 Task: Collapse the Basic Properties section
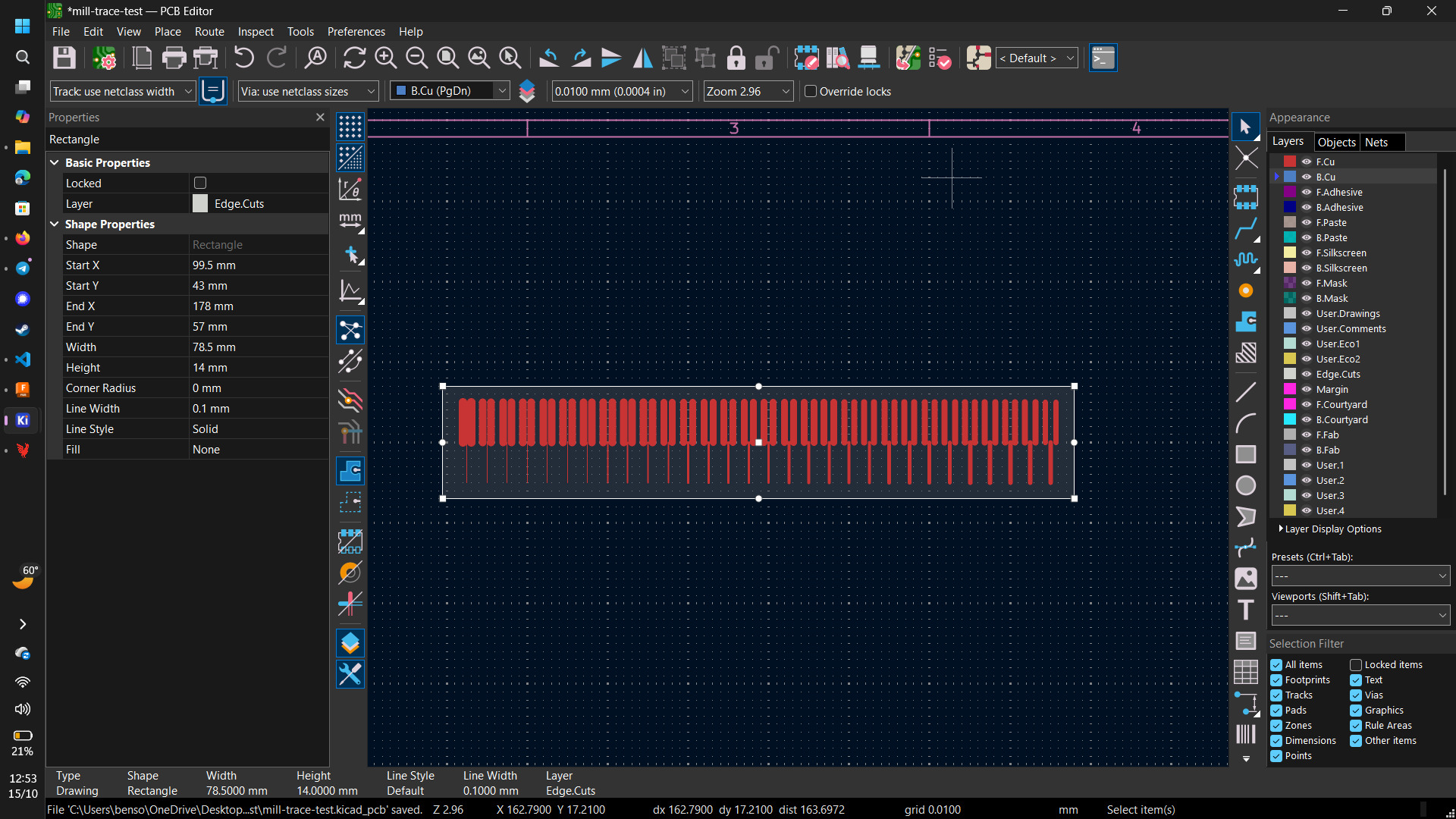[x=55, y=162]
